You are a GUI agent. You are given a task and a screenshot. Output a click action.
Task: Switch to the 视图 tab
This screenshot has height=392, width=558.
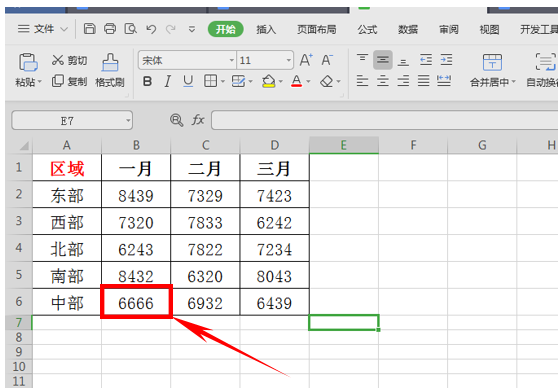(489, 29)
